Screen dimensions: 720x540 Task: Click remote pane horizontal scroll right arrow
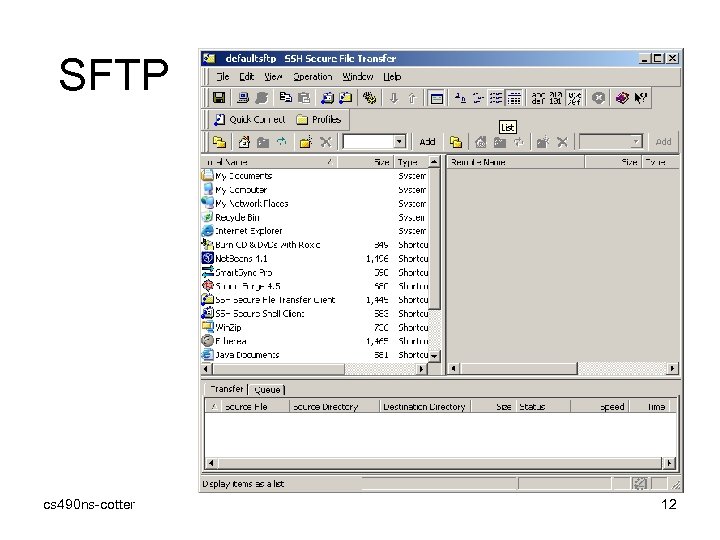coord(673,368)
